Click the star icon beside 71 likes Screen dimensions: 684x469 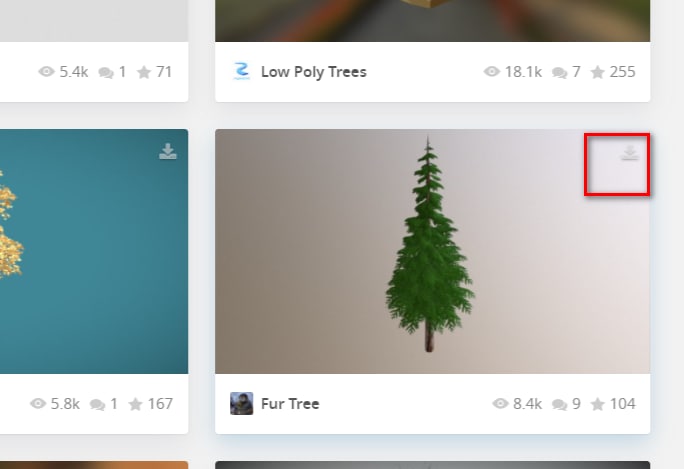pyautogui.click(x=144, y=72)
